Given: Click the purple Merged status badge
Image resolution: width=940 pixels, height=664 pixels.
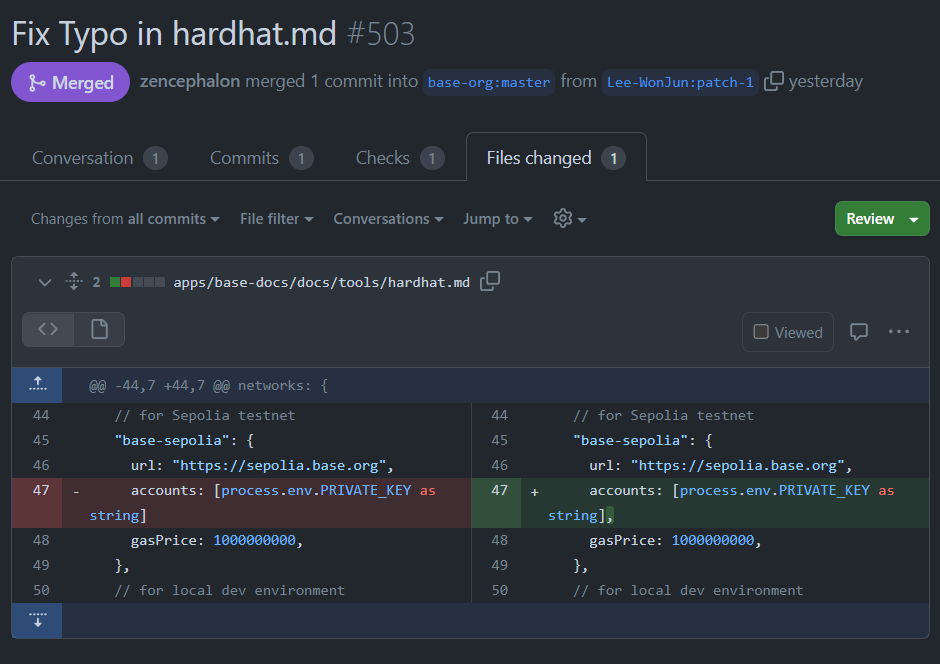Looking at the screenshot, I should click(x=71, y=82).
